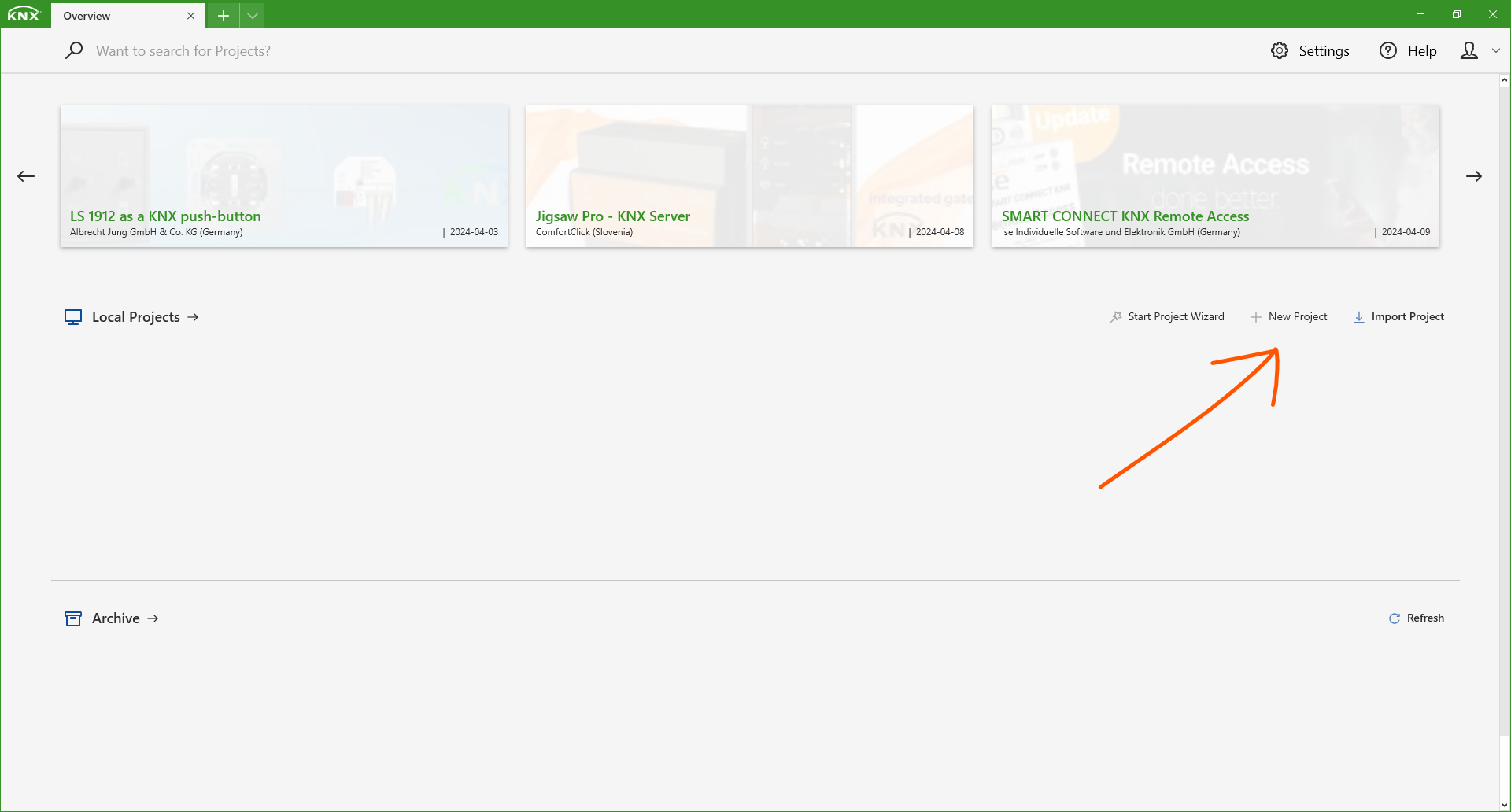The height and width of the screenshot is (812, 1511).
Task: Click the Help question mark icon
Action: 1388,50
